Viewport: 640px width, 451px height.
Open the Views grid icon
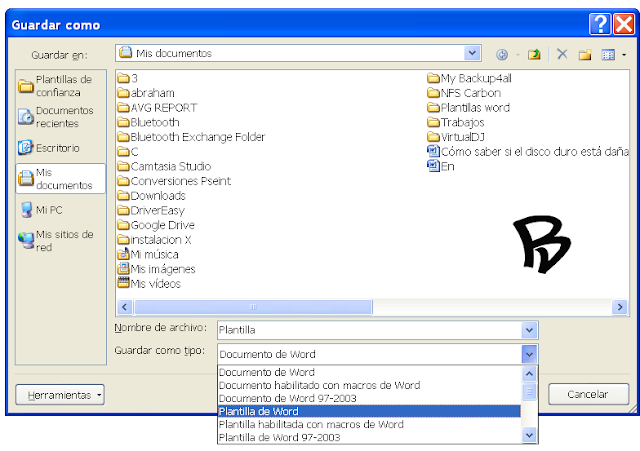[x=608, y=54]
